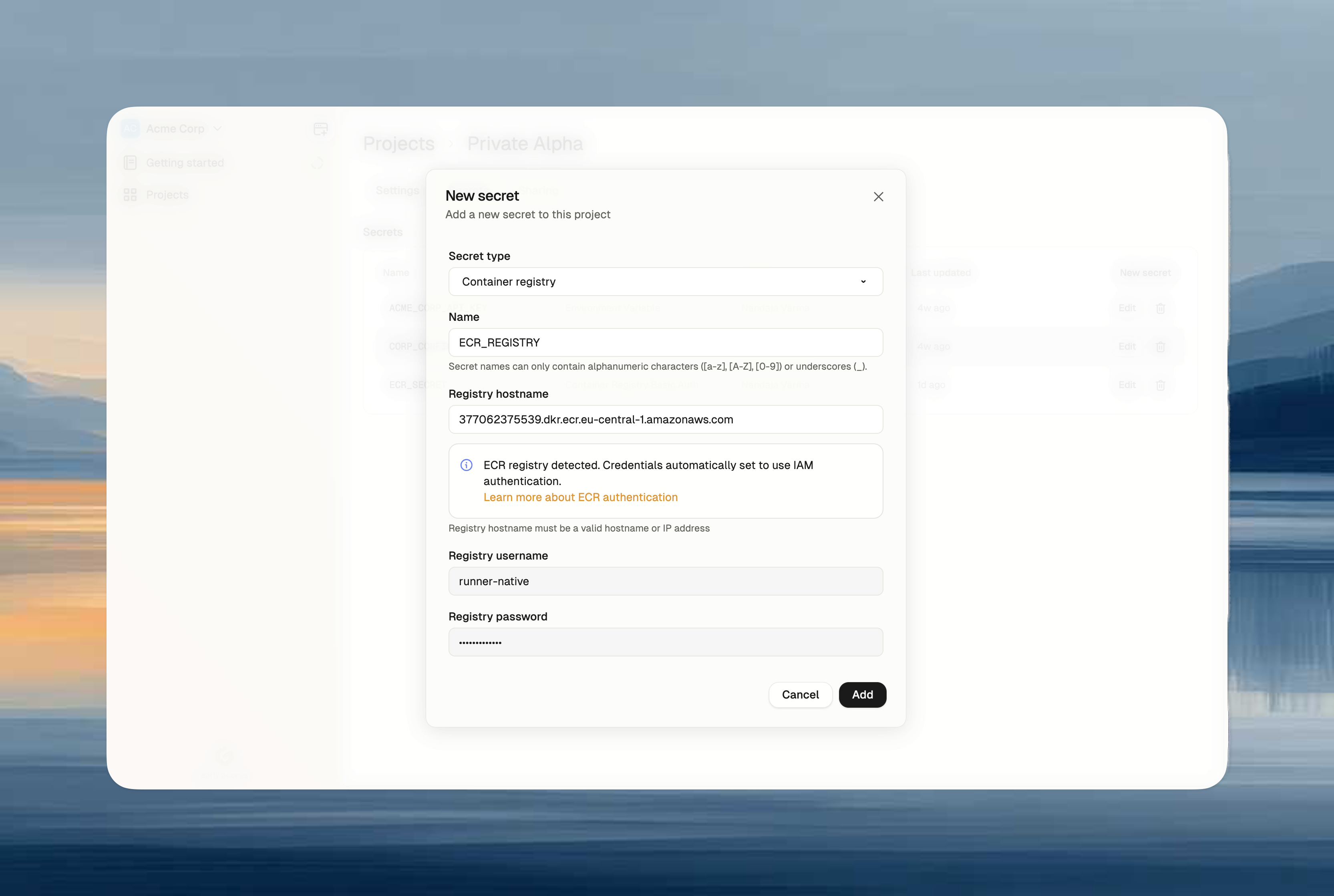Click the new project icon in the sidebar
1334x896 pixels.
320,129
